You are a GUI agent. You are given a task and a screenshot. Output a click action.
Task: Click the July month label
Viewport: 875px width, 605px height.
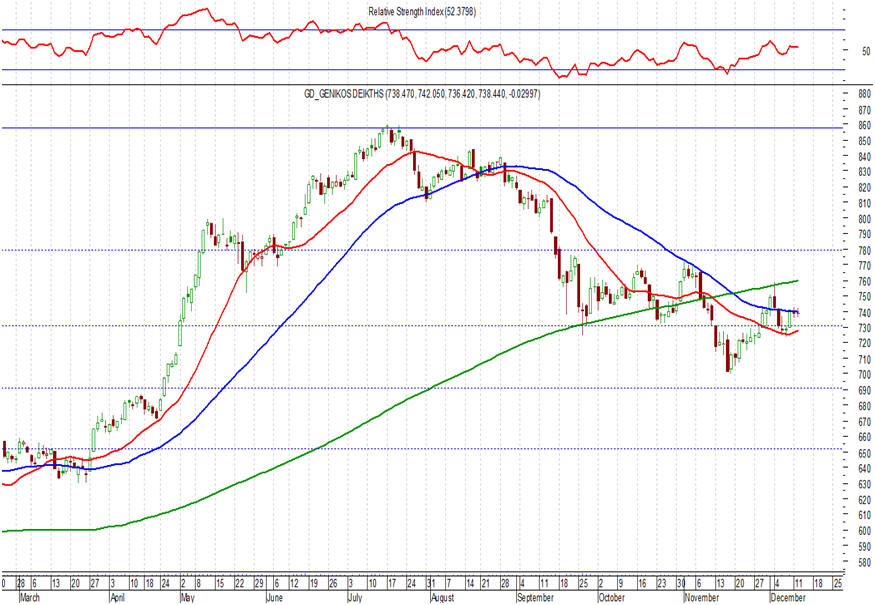pos(354,597)
